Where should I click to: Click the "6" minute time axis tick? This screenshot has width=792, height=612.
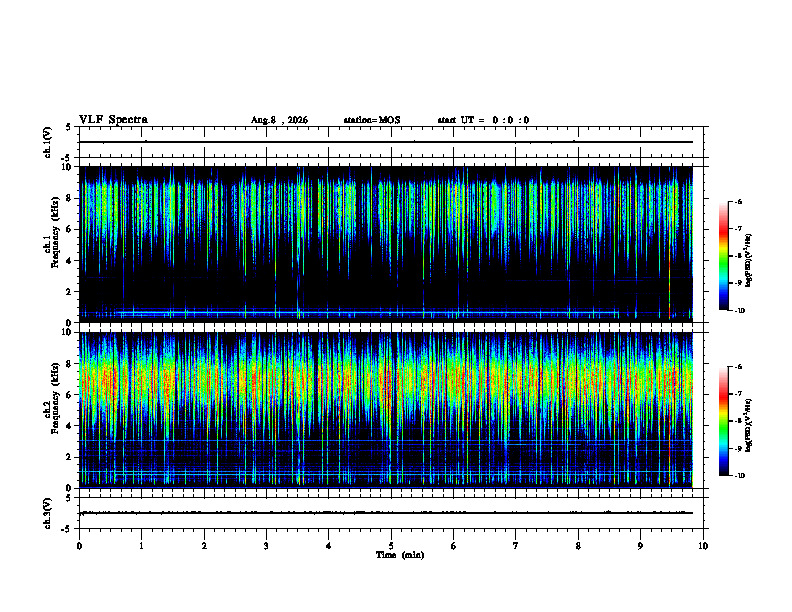454,546
